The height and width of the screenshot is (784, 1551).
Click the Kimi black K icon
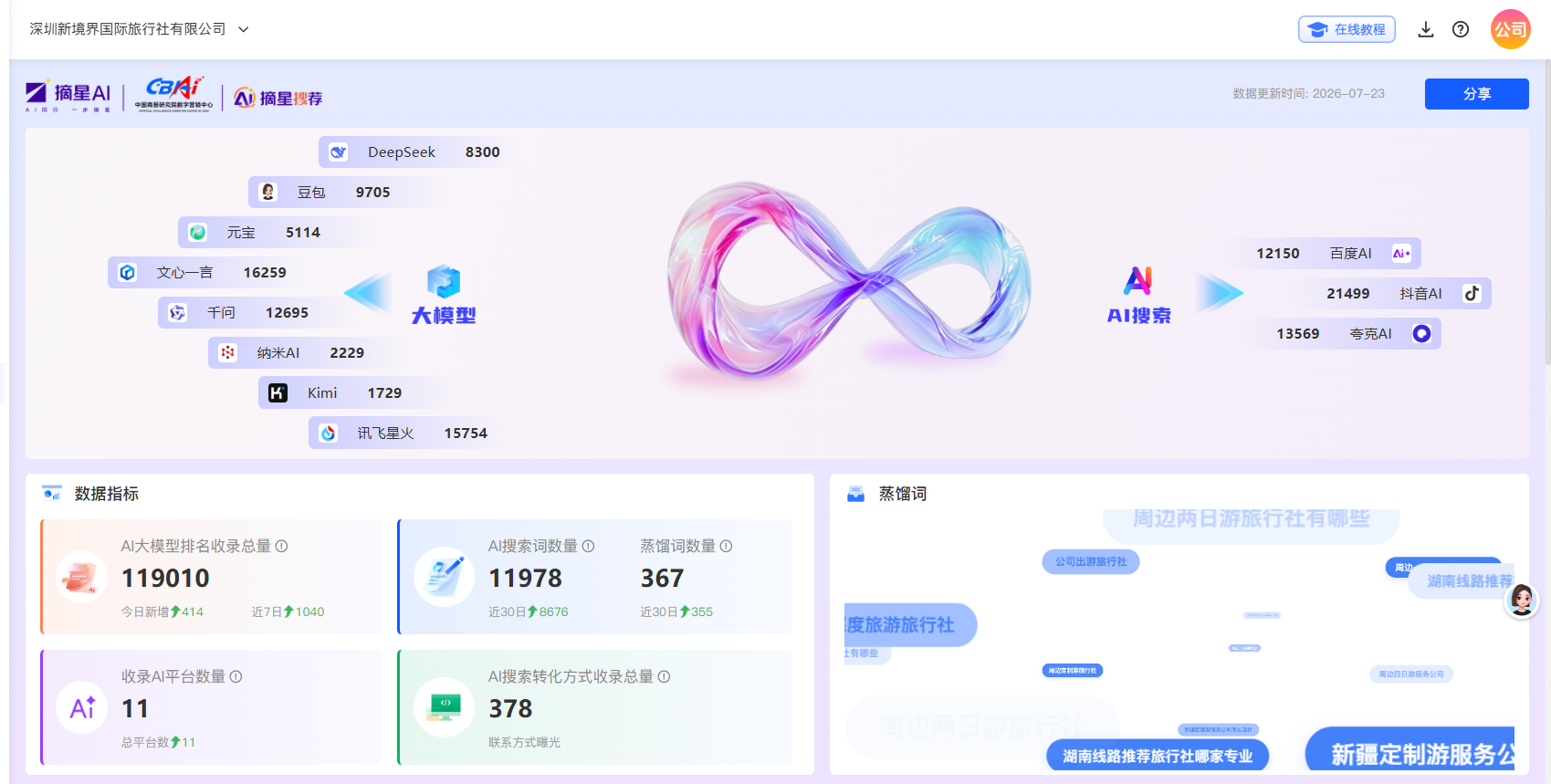click(x=278, y=393)
